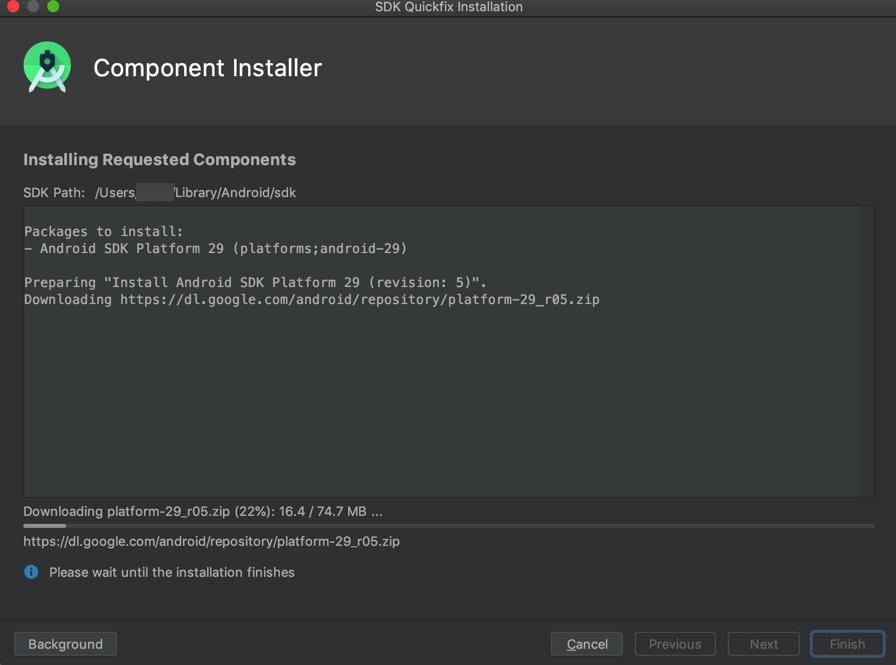Click the platform-29_r05.zip URL below progress bar
Screen dimensions: 896x665
tap(211, 541)
